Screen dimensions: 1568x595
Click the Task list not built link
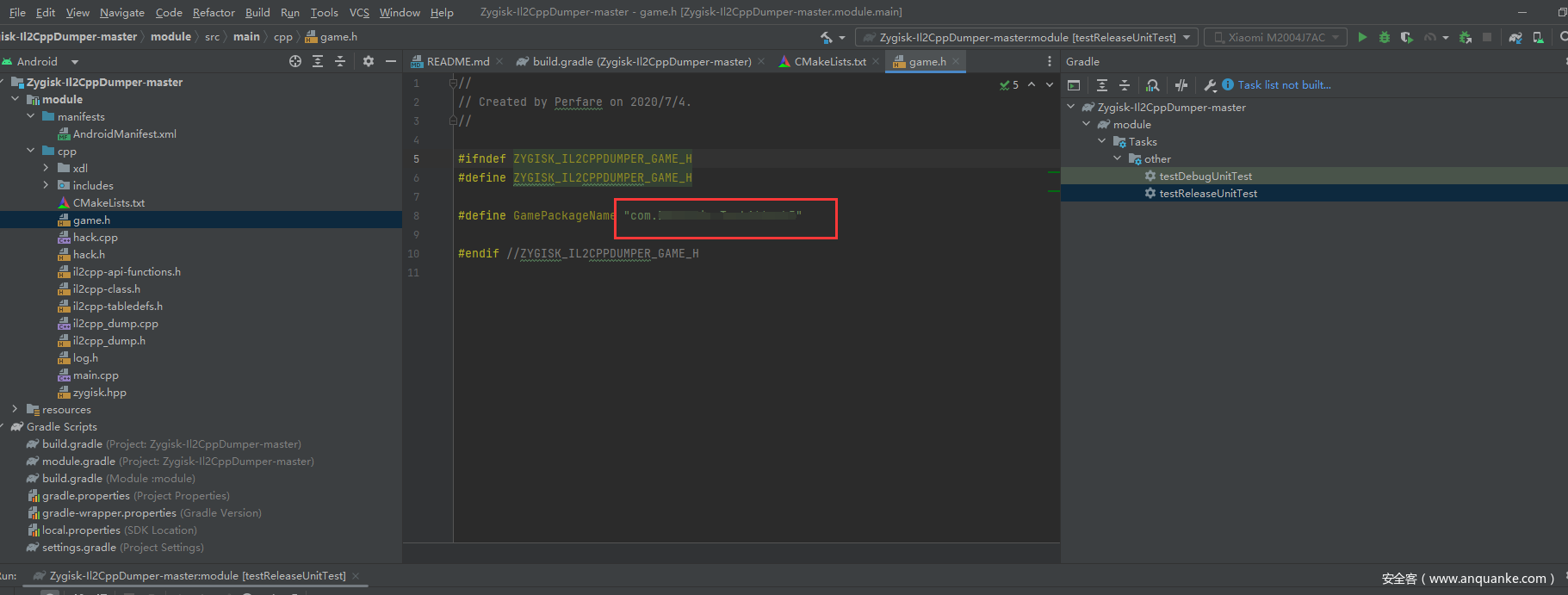(1284, 85)
